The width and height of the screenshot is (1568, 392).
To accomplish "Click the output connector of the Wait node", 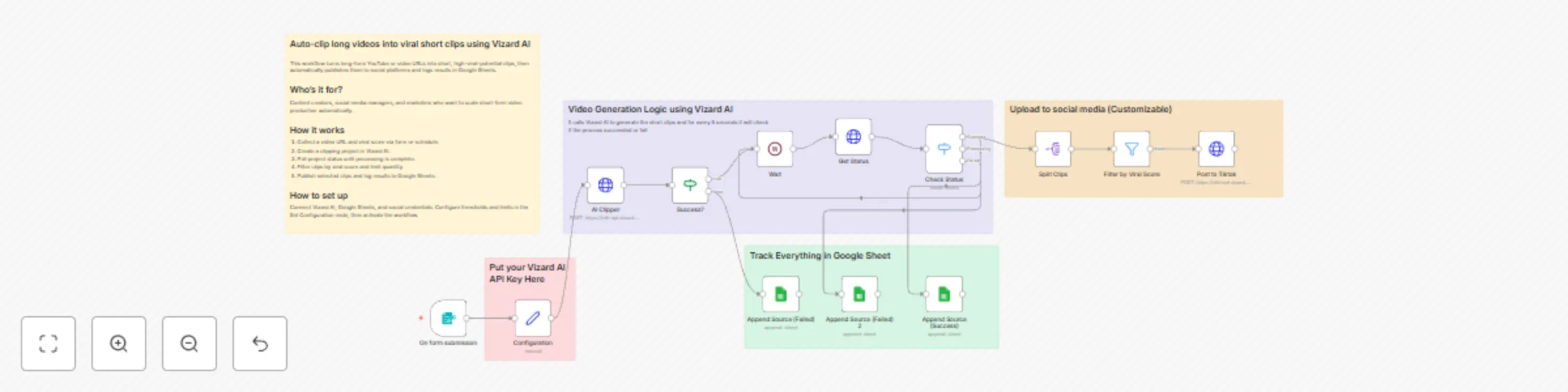I will tap(793, 149).
